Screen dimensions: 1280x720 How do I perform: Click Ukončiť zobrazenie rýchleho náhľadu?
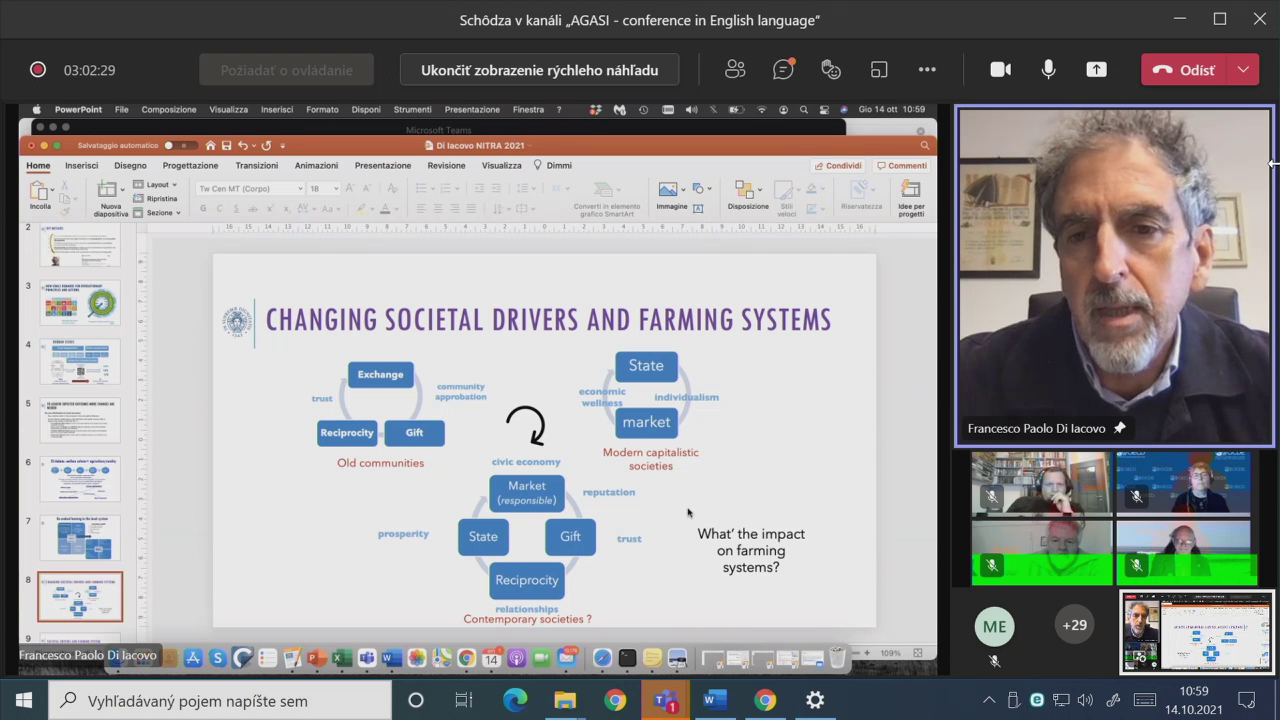pos(539,70)
